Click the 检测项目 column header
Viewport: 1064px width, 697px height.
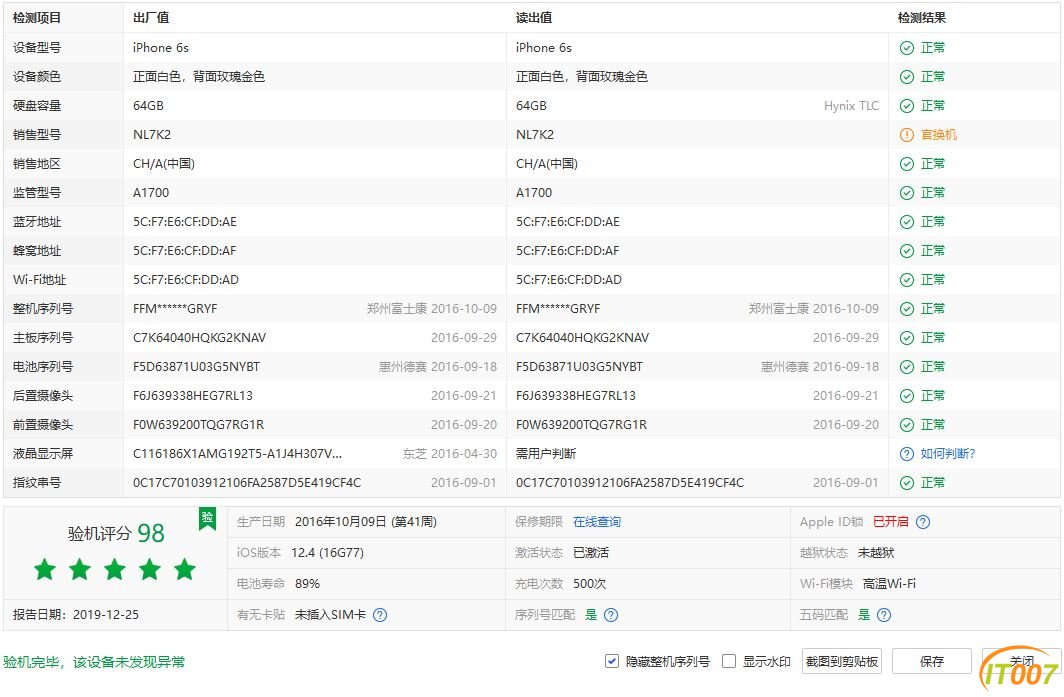pyautogui.click(x=37, y=18)
